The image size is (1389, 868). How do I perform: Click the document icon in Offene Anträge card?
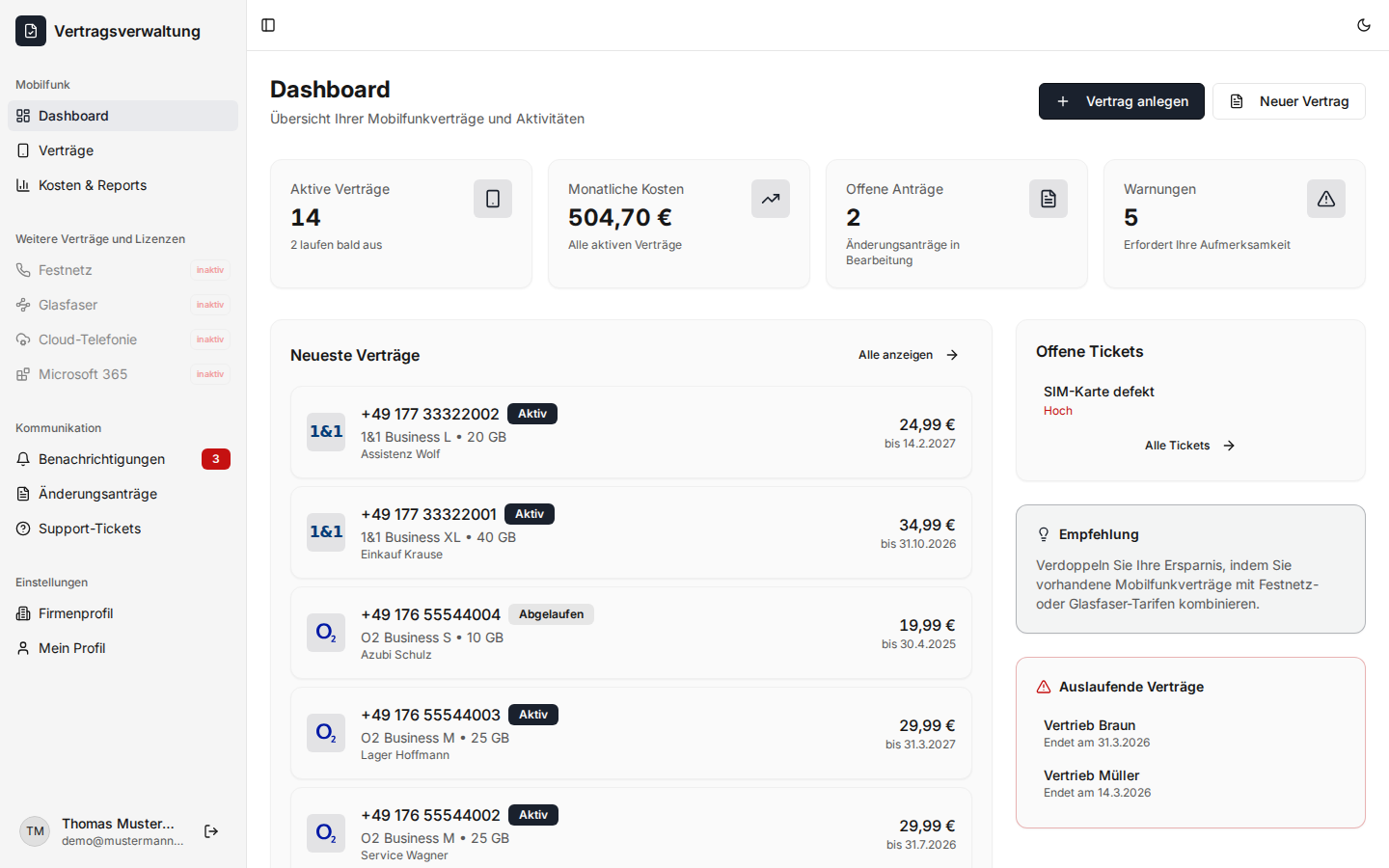click(1049, 199)
